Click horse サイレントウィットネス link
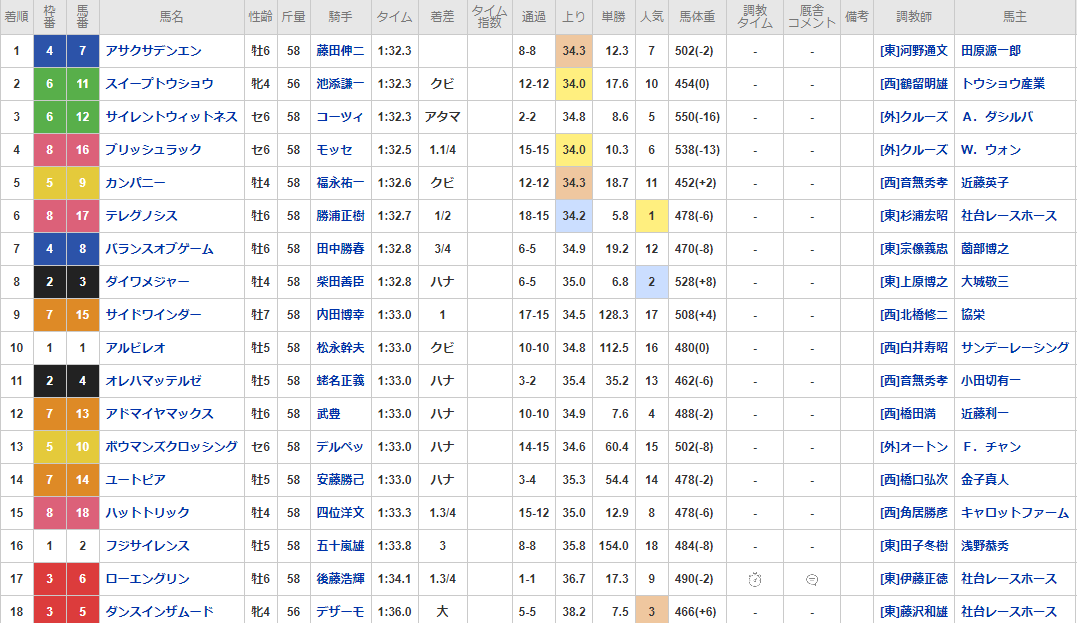1077x625 pixels. pos(171,117)
